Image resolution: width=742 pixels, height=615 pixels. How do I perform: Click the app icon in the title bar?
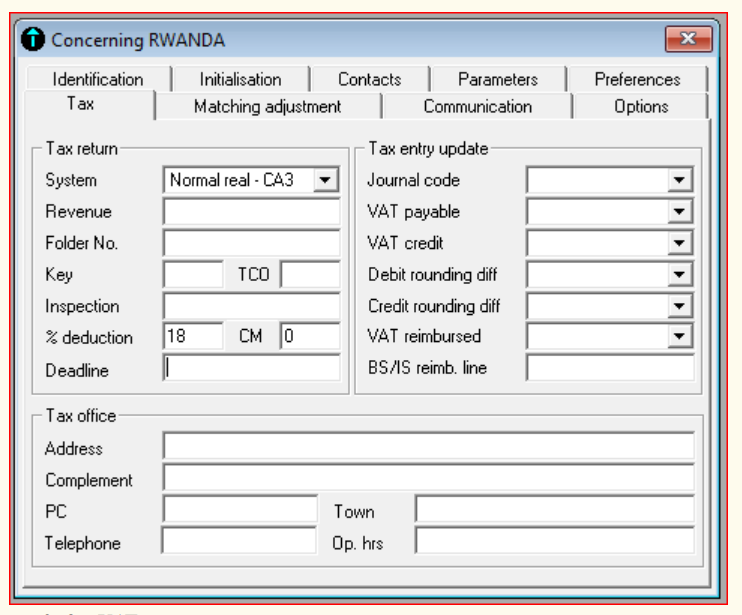point(33,39)
